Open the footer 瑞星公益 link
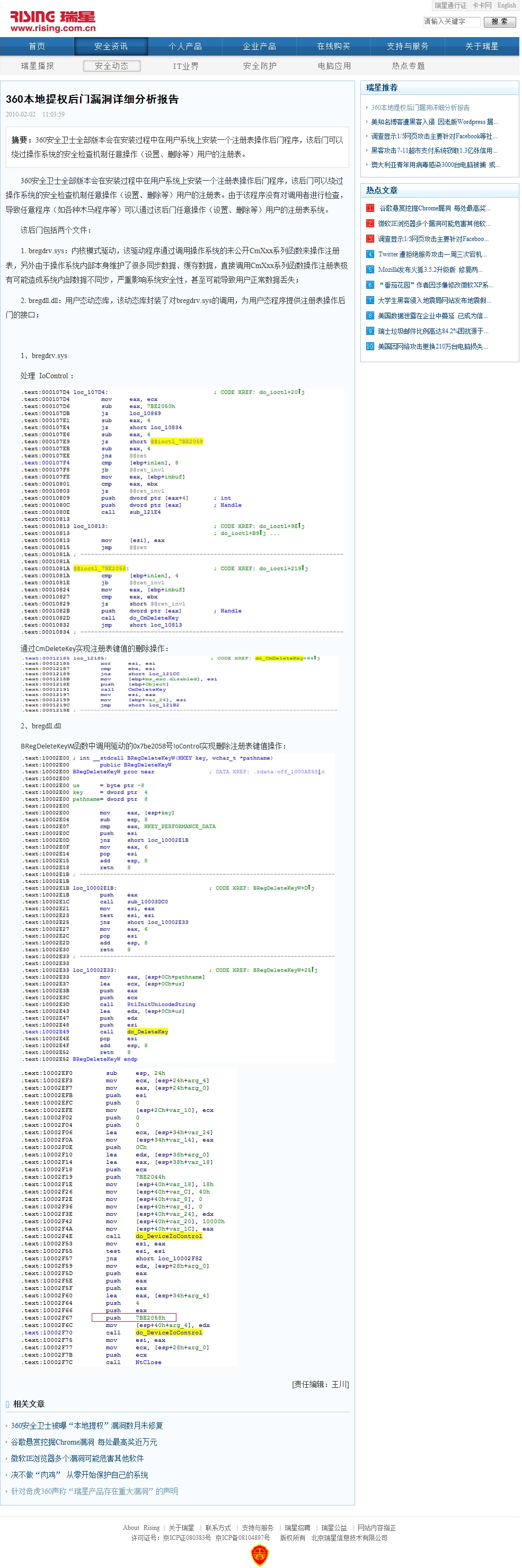The width and height of the screenshot is (522, 1568). tap(334, 1528)
